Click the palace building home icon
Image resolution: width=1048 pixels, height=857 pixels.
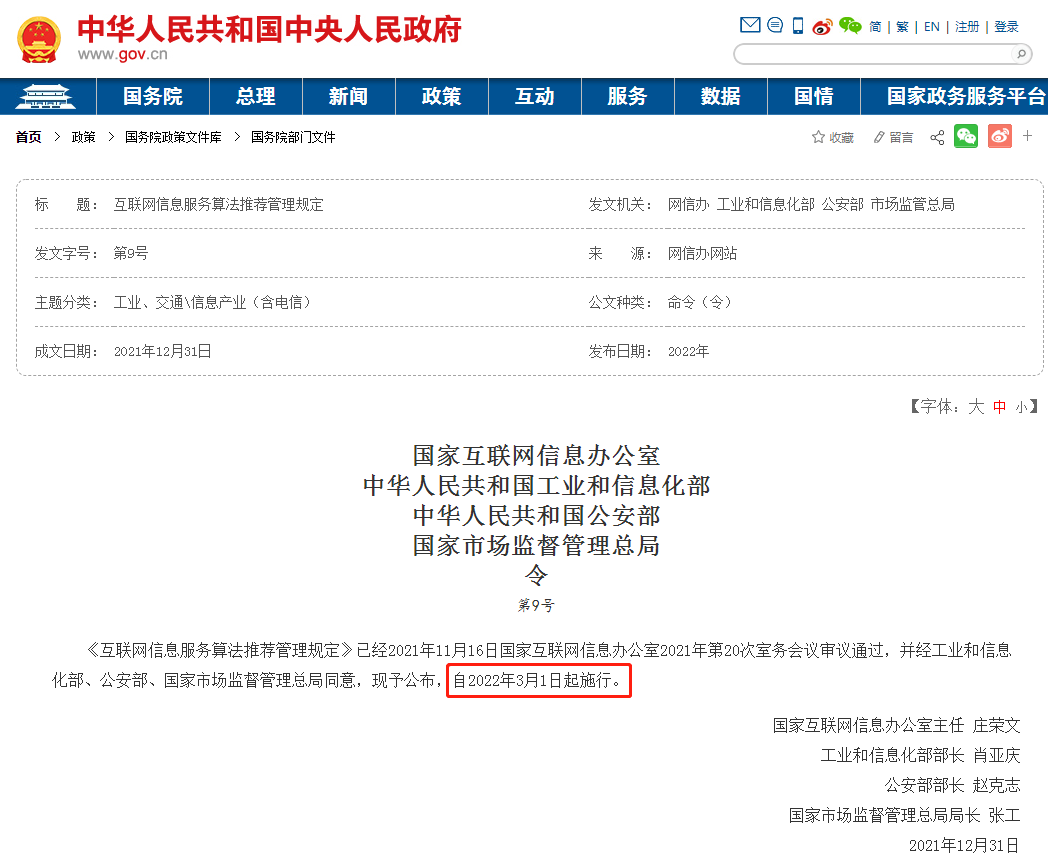click(x=45, y=96)
